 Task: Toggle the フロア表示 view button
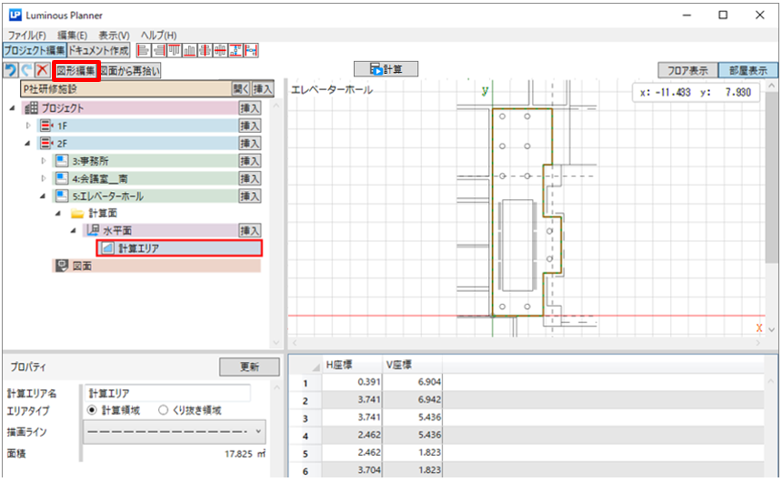(687, 70)
